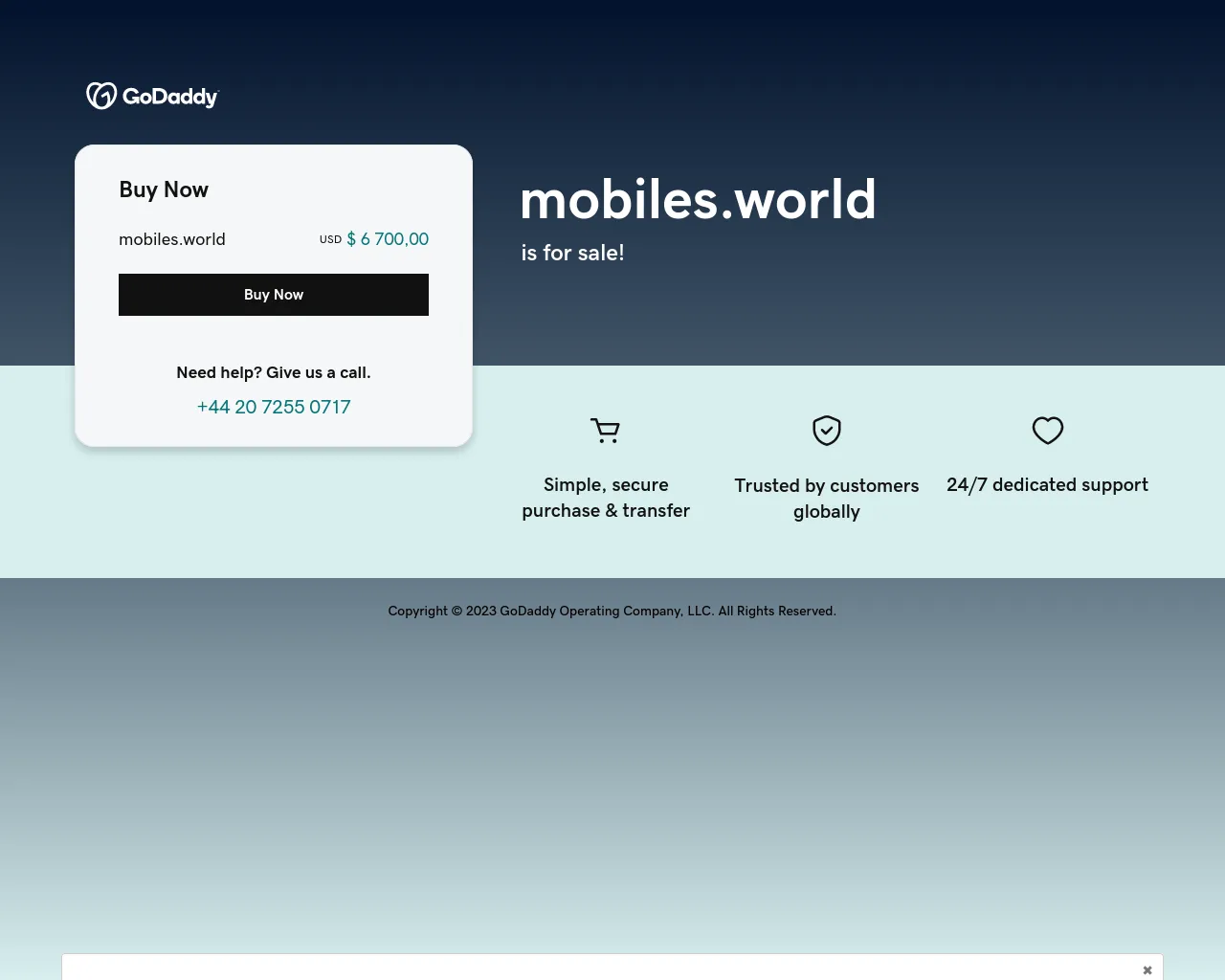Select the $ 6 700,00 price
The image size is (1225, 980).
(x=388, y=239)
